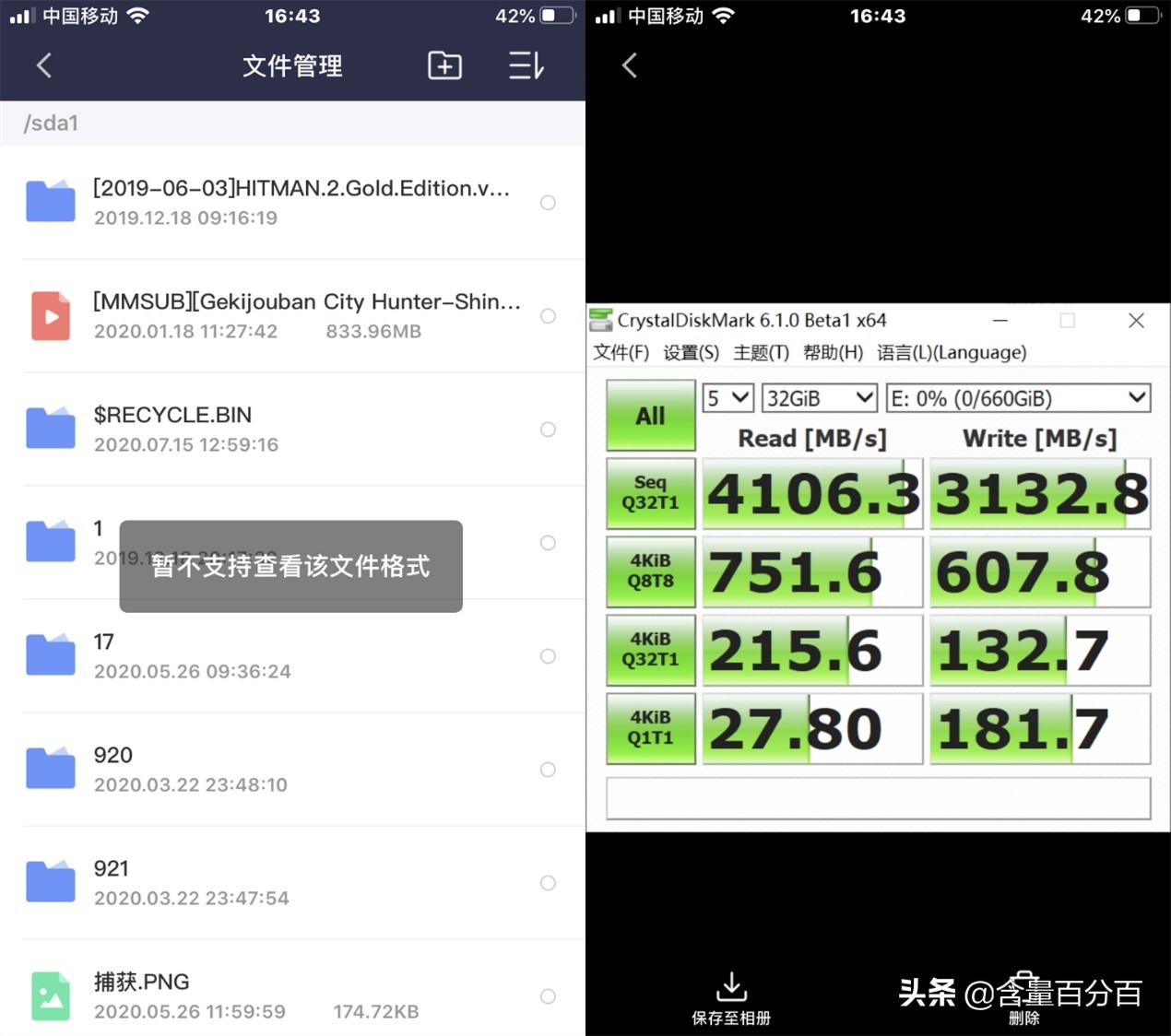Tap the back arrow in 文件管理 header
Viewport: 1171px width, 1036px height.
[43, 65]
